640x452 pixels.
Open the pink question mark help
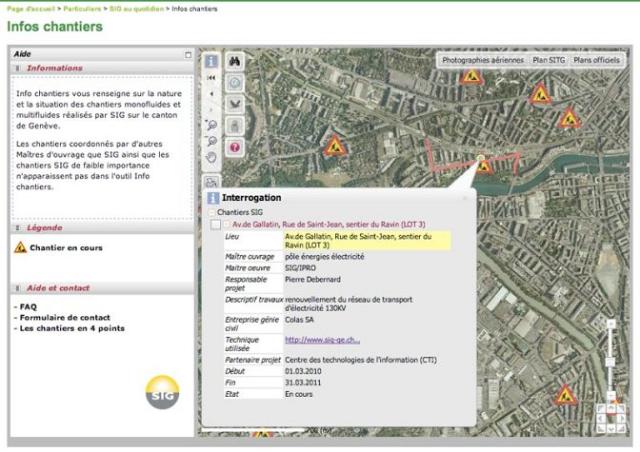pyautogui.click(x=234, y=147)
